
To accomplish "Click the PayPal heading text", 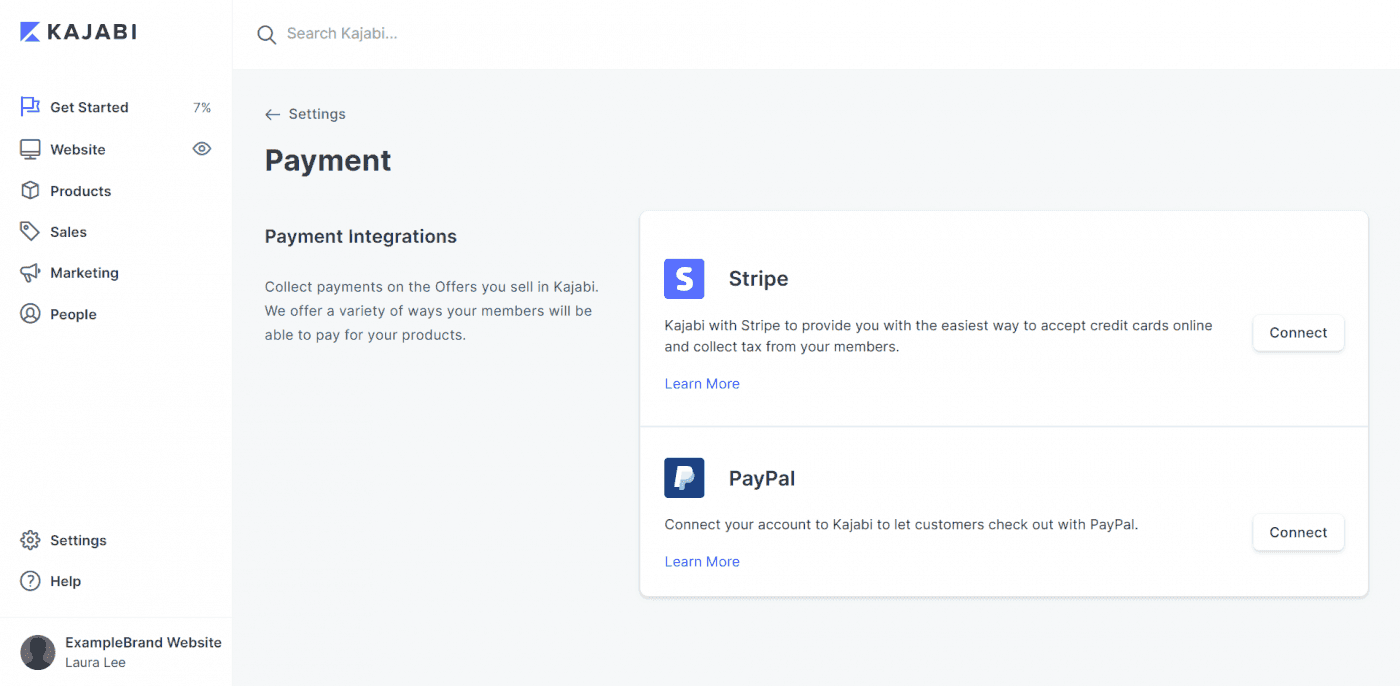I will point(762,478).
